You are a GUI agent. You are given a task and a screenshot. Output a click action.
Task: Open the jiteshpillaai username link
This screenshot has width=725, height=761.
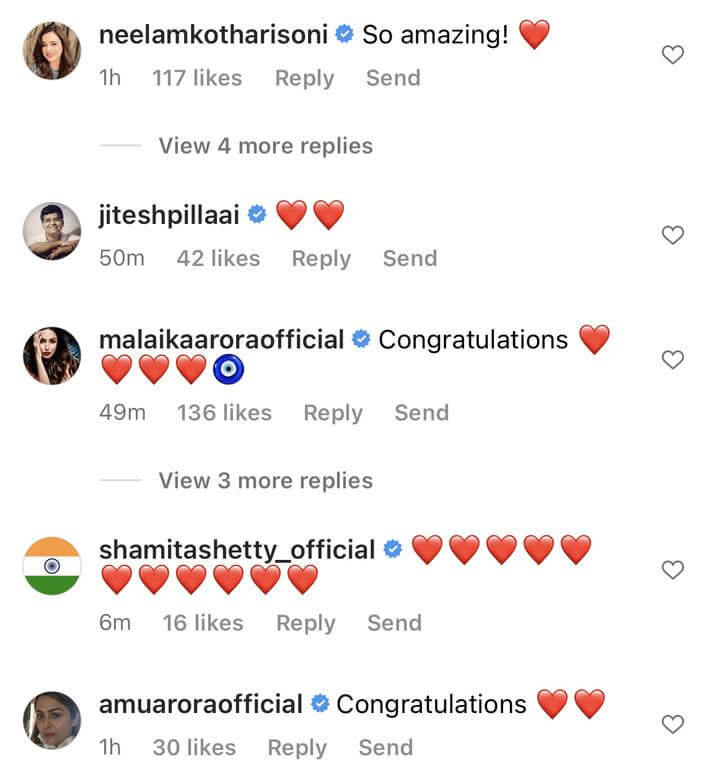[x=168, y=215]
